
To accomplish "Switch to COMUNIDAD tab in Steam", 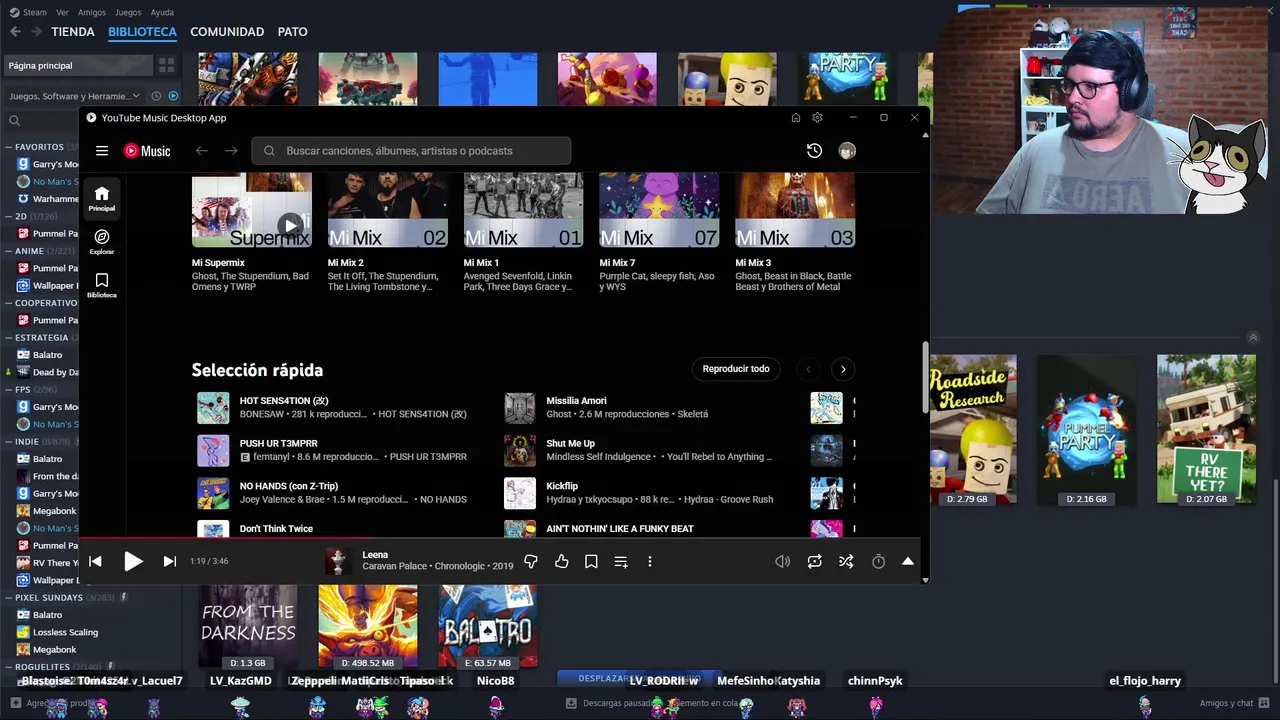I will tap(227, 32).
